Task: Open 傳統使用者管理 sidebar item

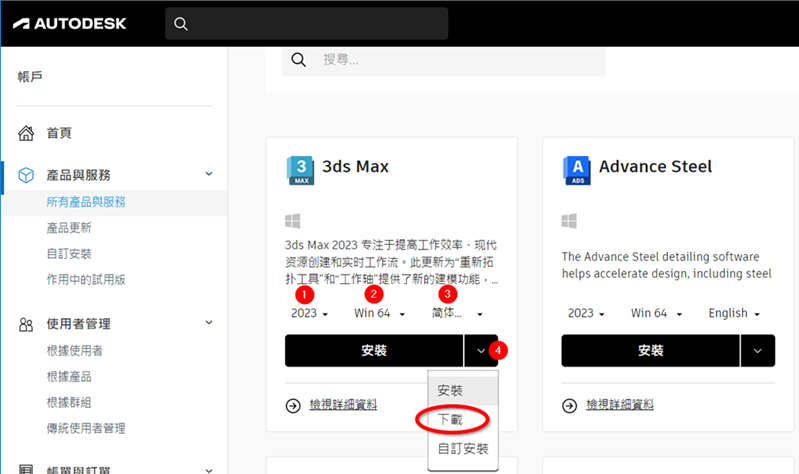Action: pos(86,428)
